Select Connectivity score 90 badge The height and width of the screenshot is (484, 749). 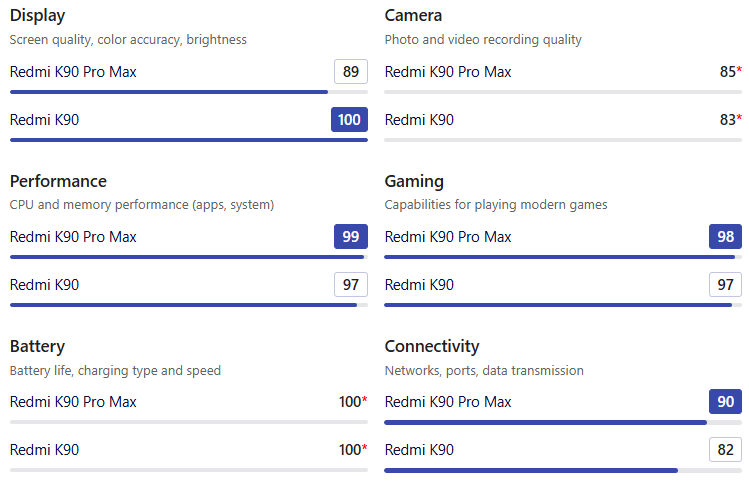[725, 402]
